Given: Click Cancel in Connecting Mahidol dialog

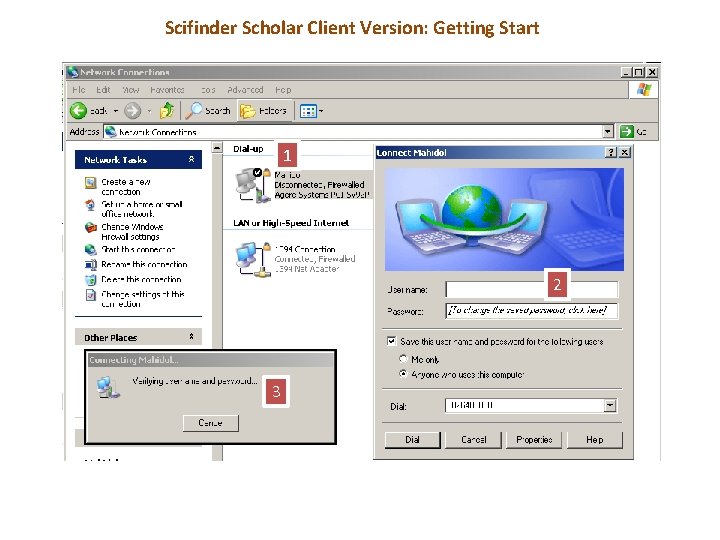Looking at the screenshot, I should click(x=210, y=423).
